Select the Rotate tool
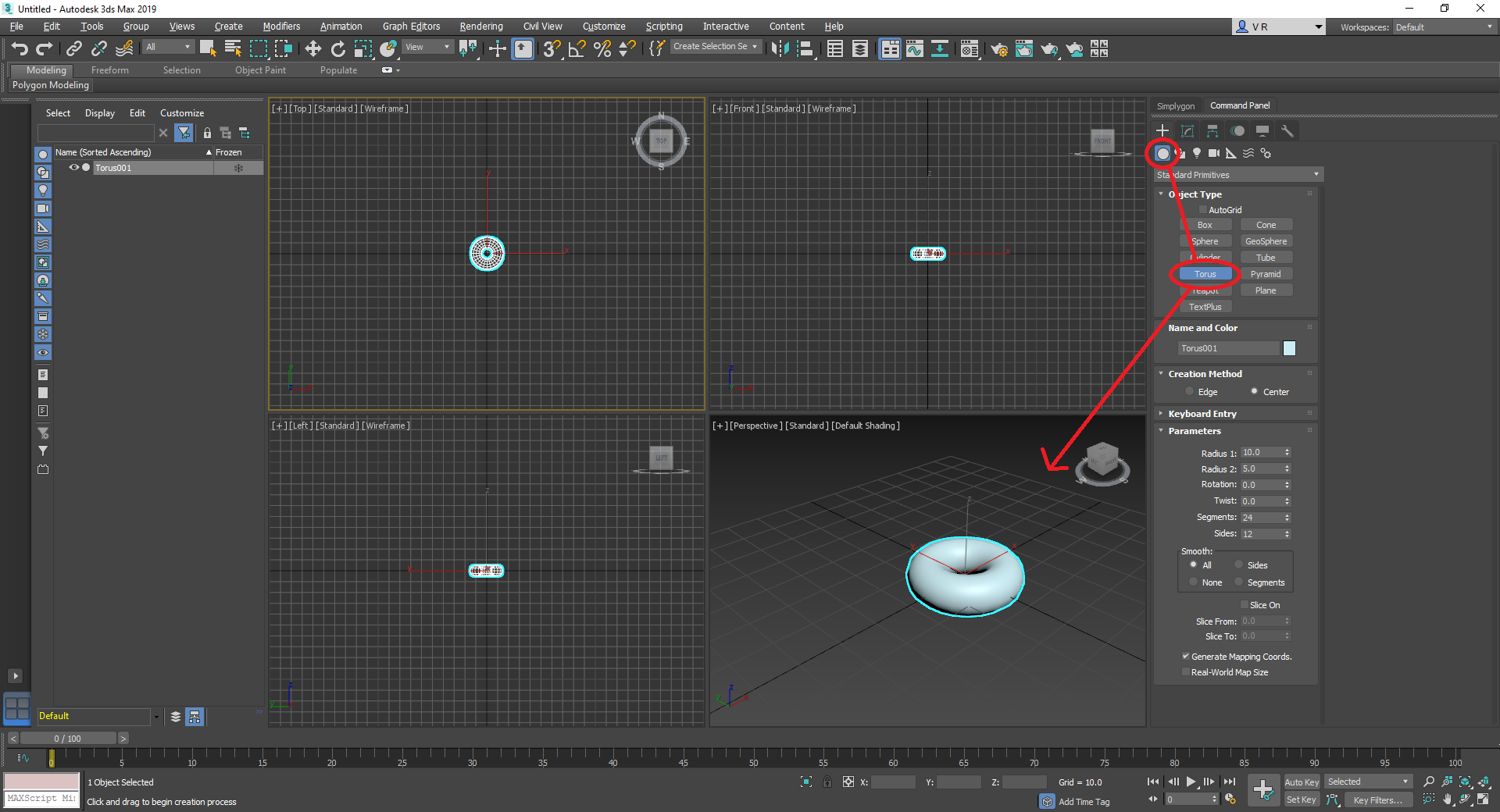This screenshot has height=812, width=1500. pyautogui.click(x=337, y=48)
